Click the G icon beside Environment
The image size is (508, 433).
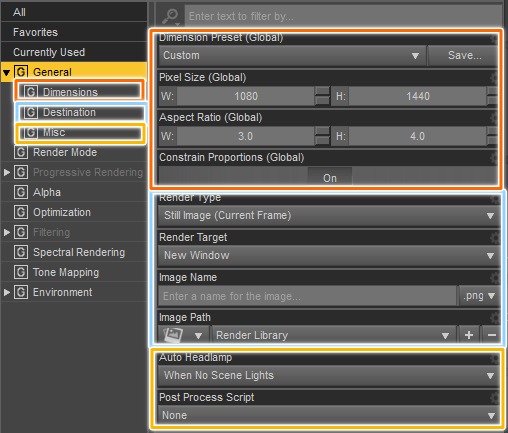click(21, 292)
